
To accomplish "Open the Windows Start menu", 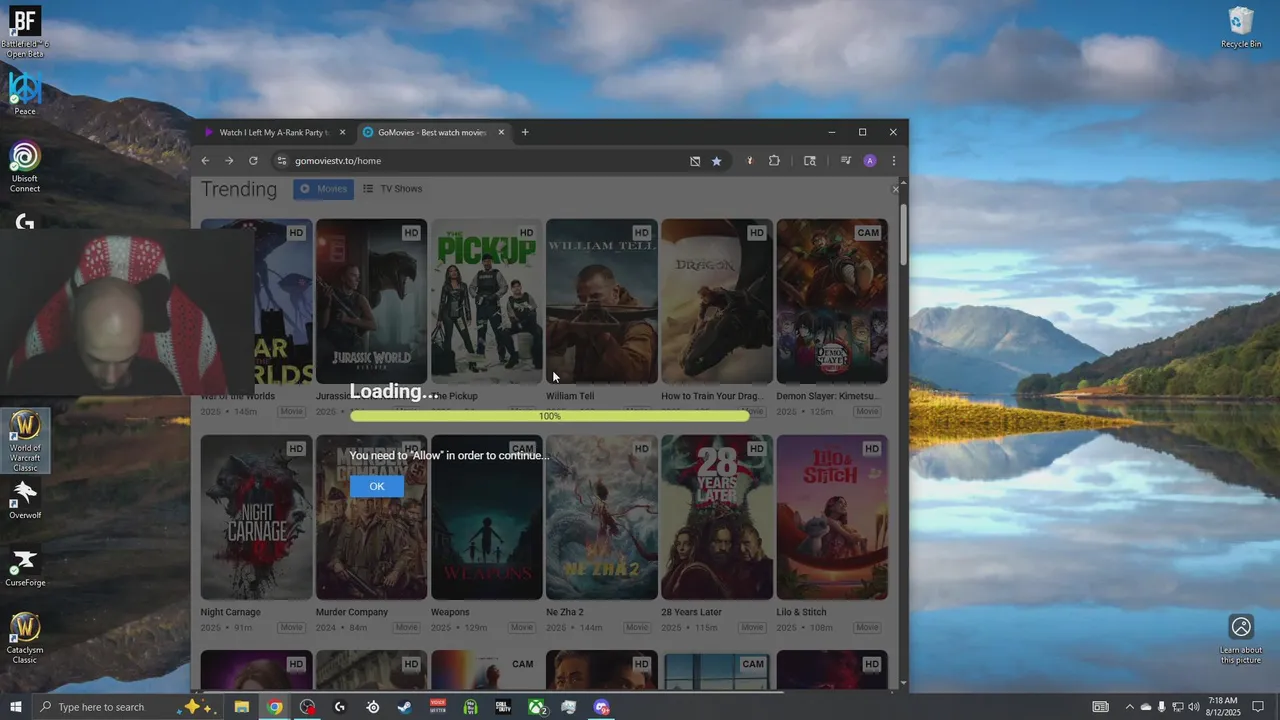I will click(x=16, y=707).
